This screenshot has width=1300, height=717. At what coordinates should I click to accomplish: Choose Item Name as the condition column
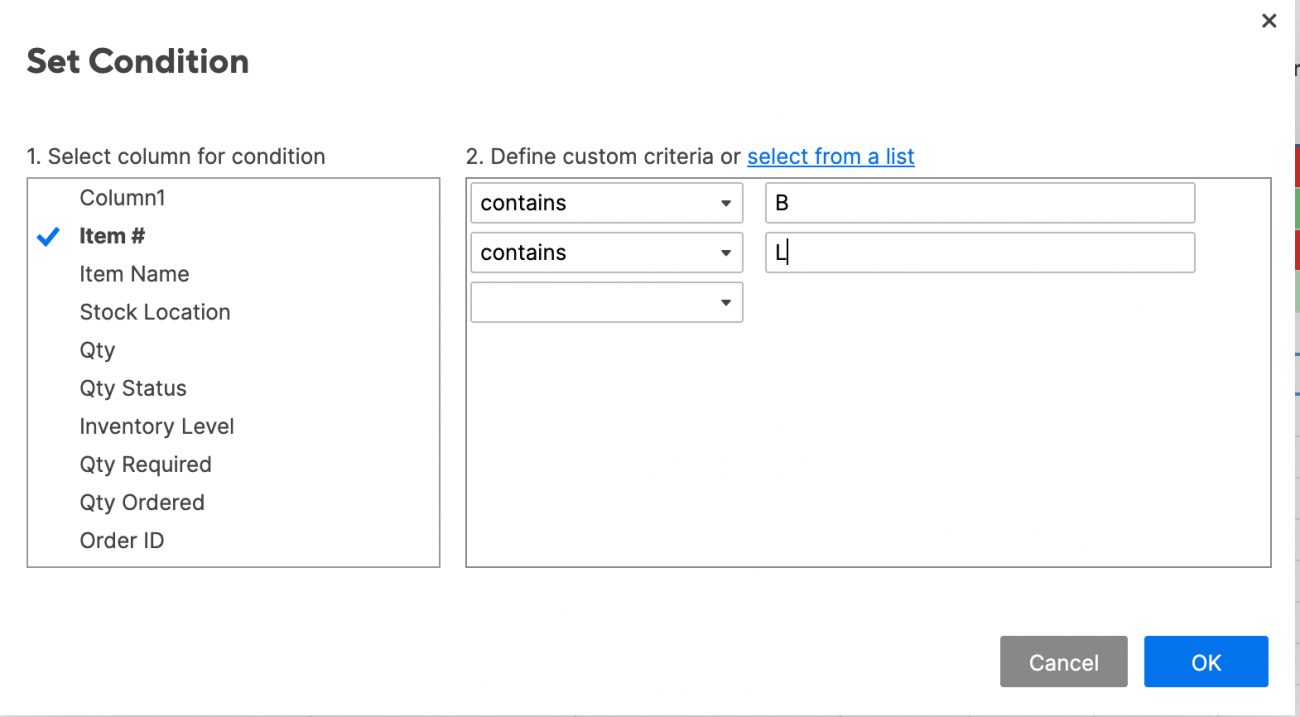(134, 273)
